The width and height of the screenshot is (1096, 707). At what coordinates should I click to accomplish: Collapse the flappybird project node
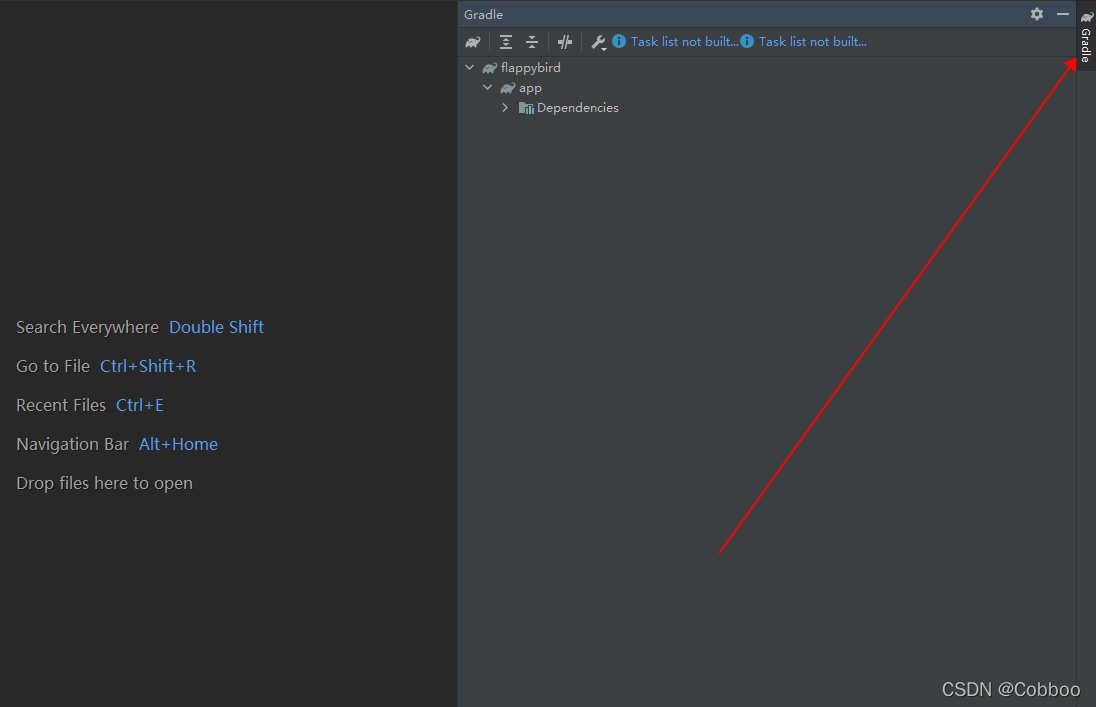click(469, 67)
